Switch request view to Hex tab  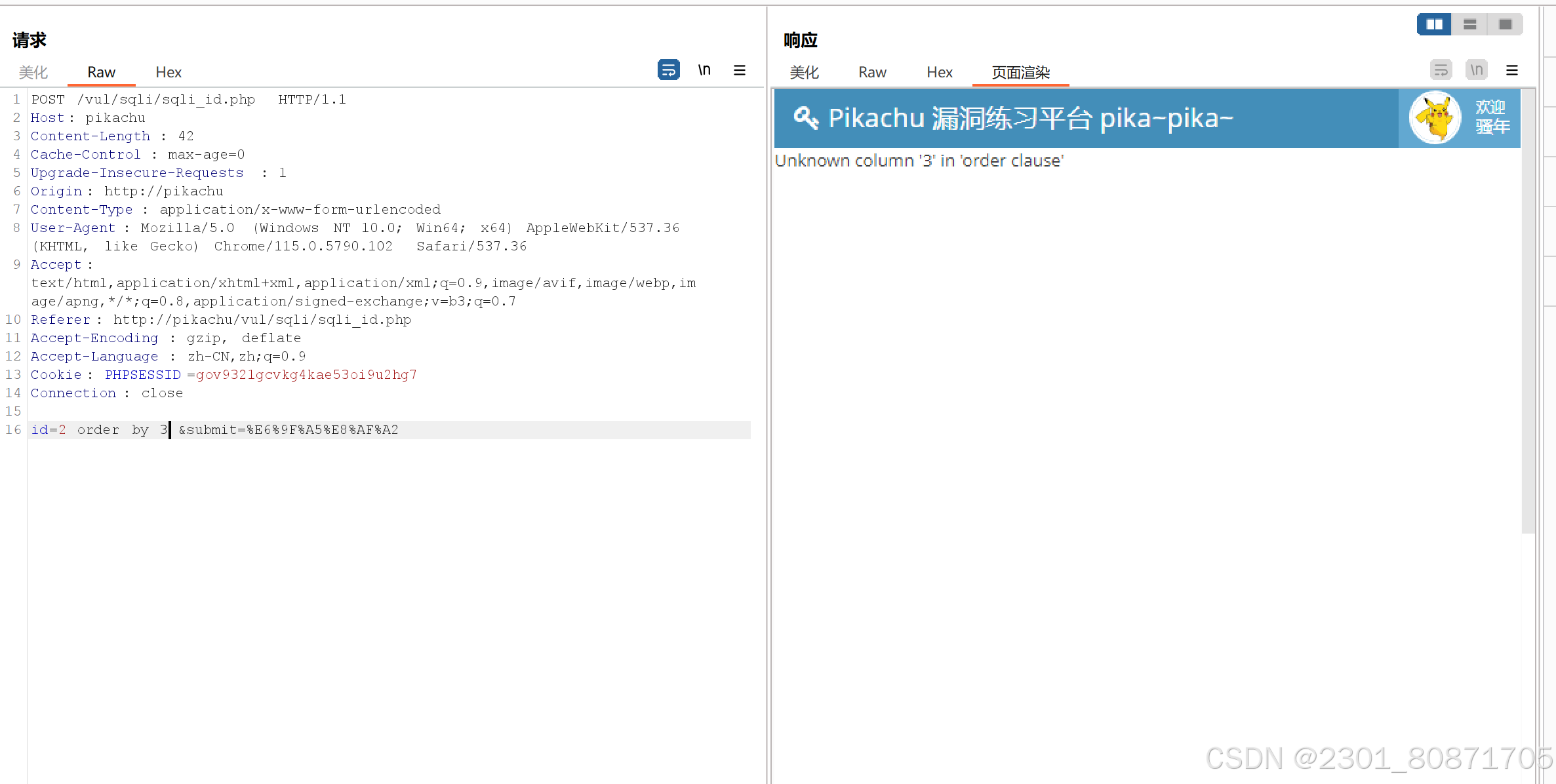pyautogui.click(x=169, y=72)
